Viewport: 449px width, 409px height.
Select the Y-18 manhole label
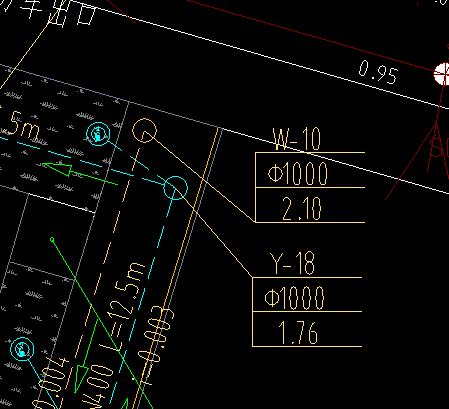tap(292, 263)
